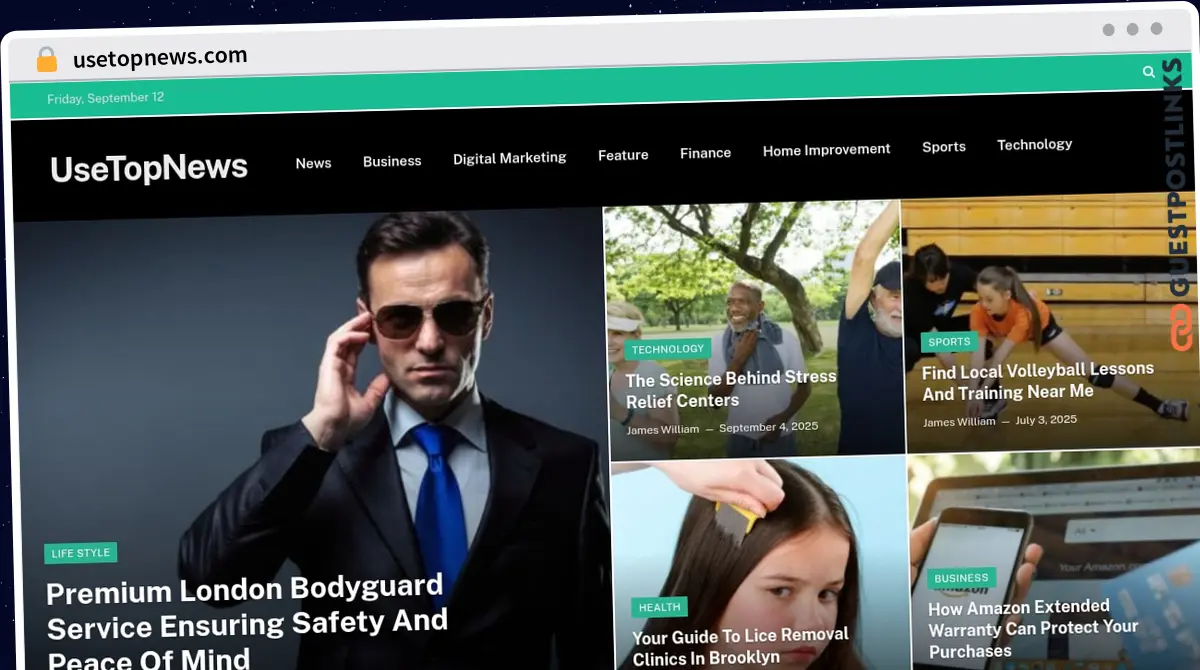Open the Feature menu item

click(x=623, y=155)
